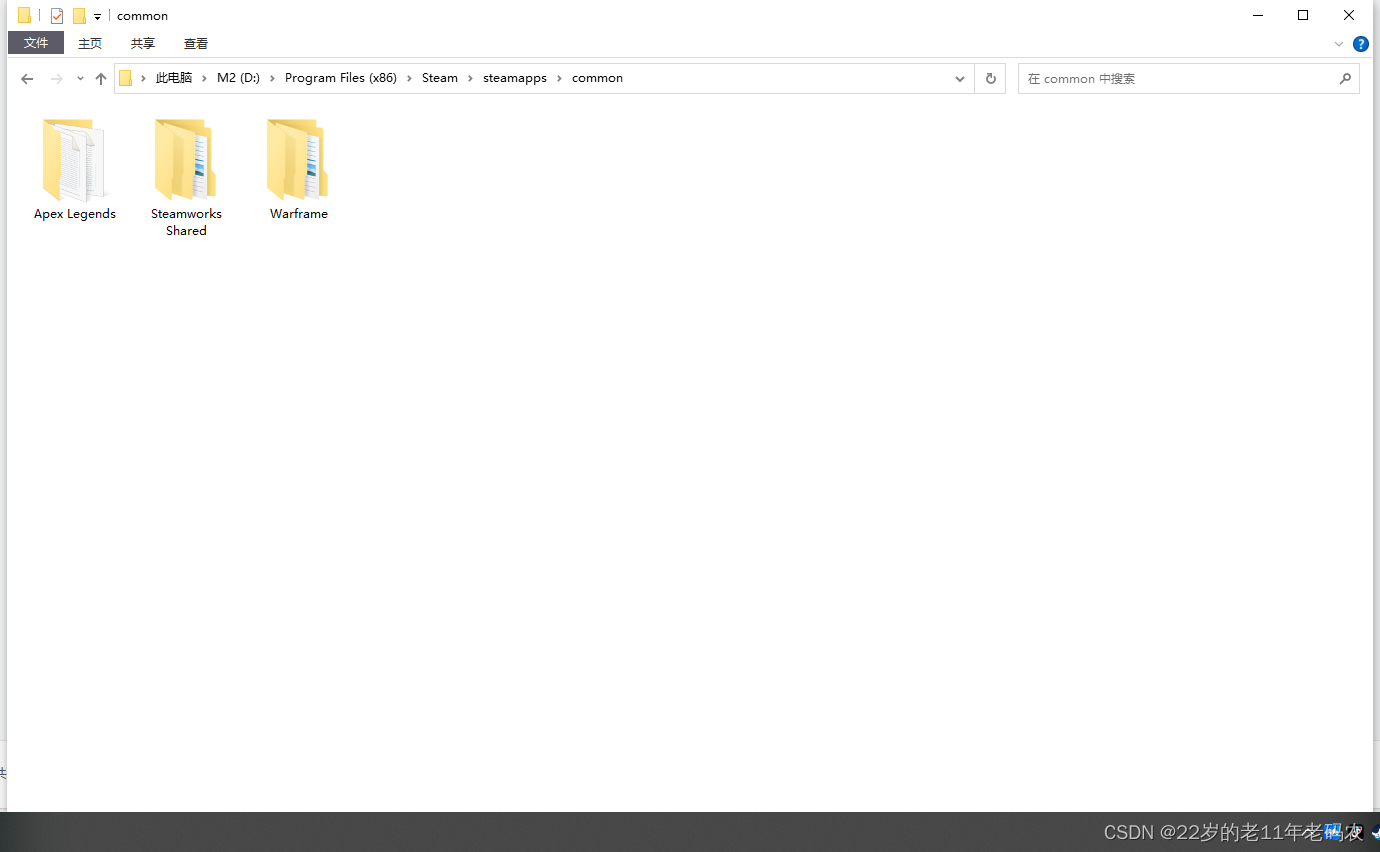Click the Back navigation arrow

click(x=27, y=79)
